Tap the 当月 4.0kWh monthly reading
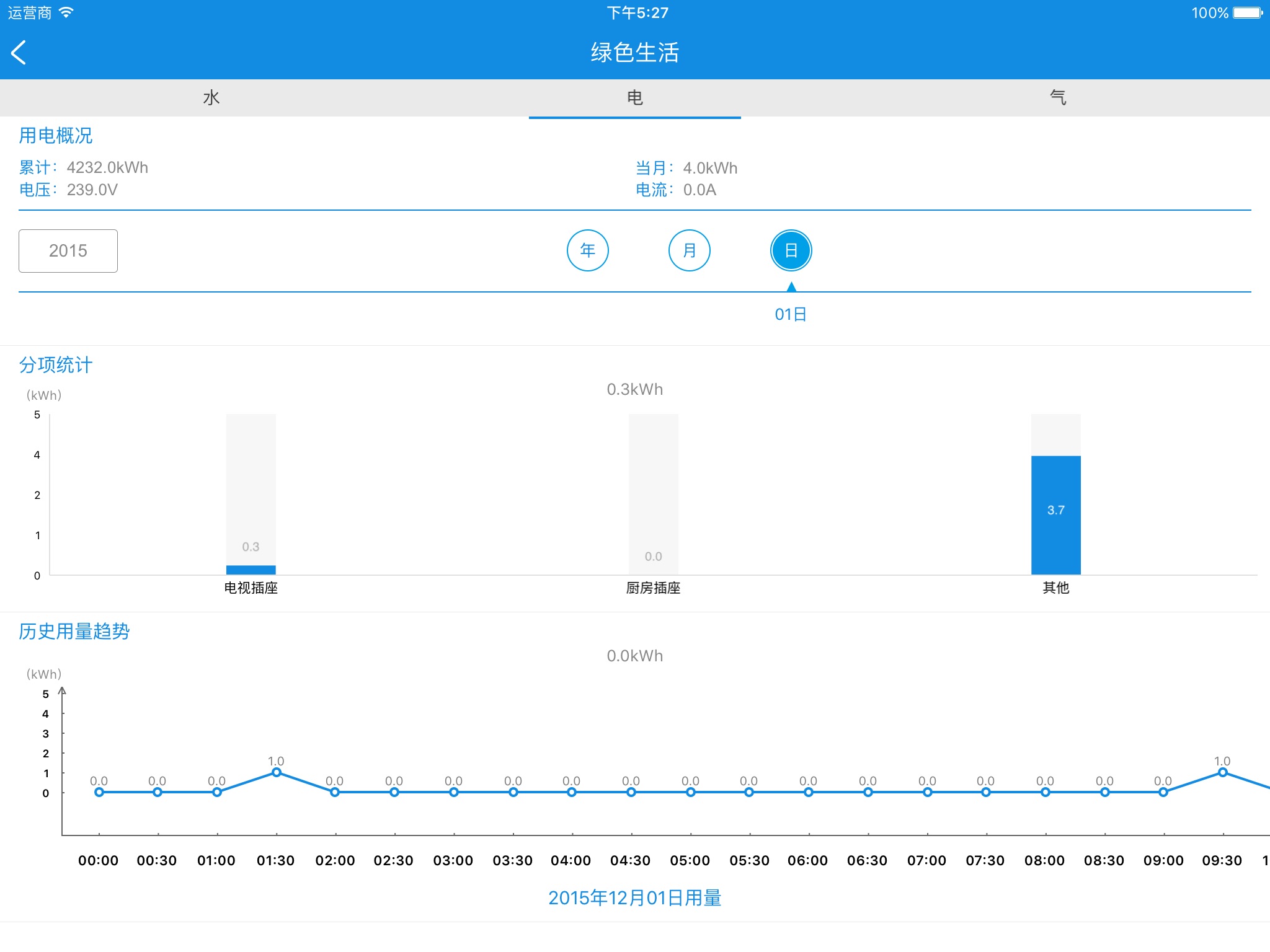Image resolution: width=1270 pixels, height=952 pixels. [686, 168]
